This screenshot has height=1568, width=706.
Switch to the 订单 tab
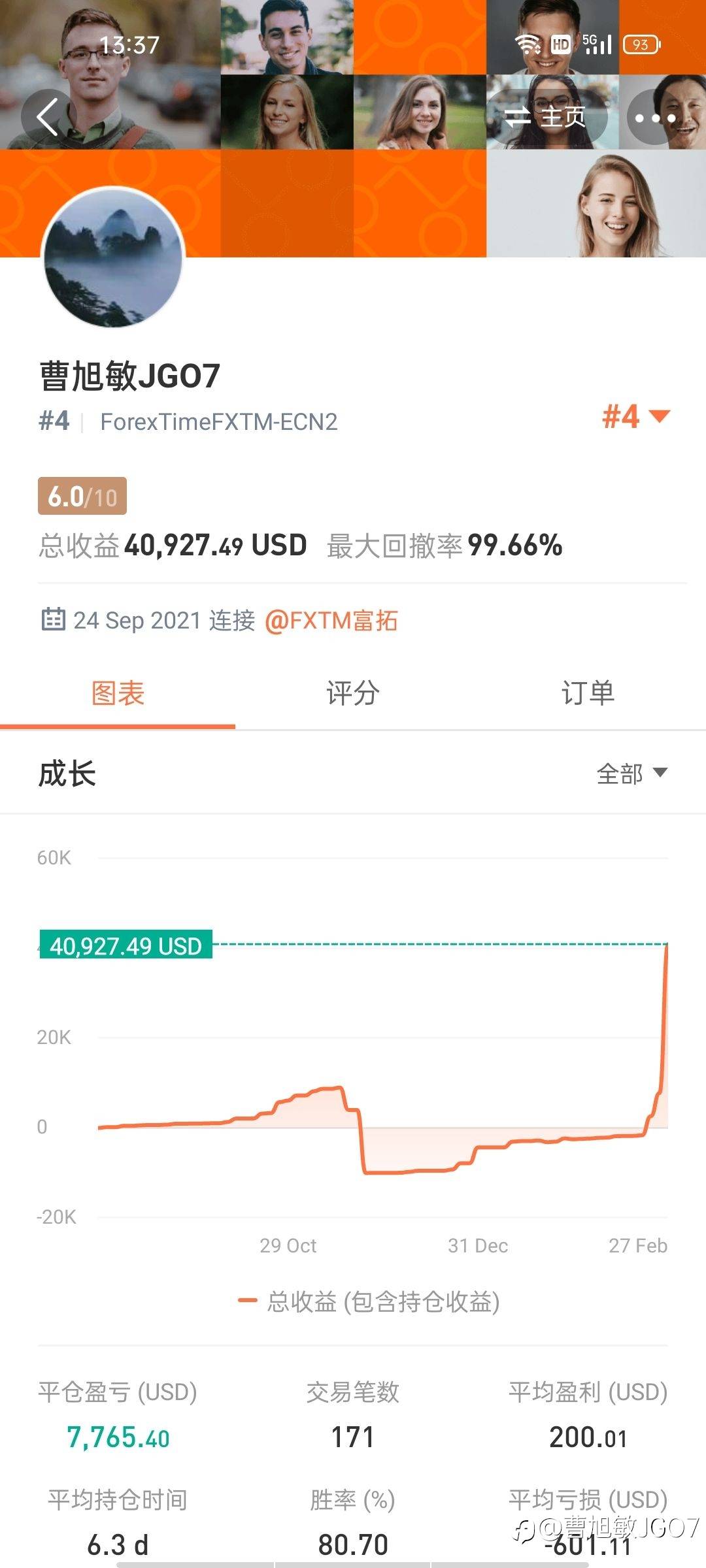(x=588, y=693)
